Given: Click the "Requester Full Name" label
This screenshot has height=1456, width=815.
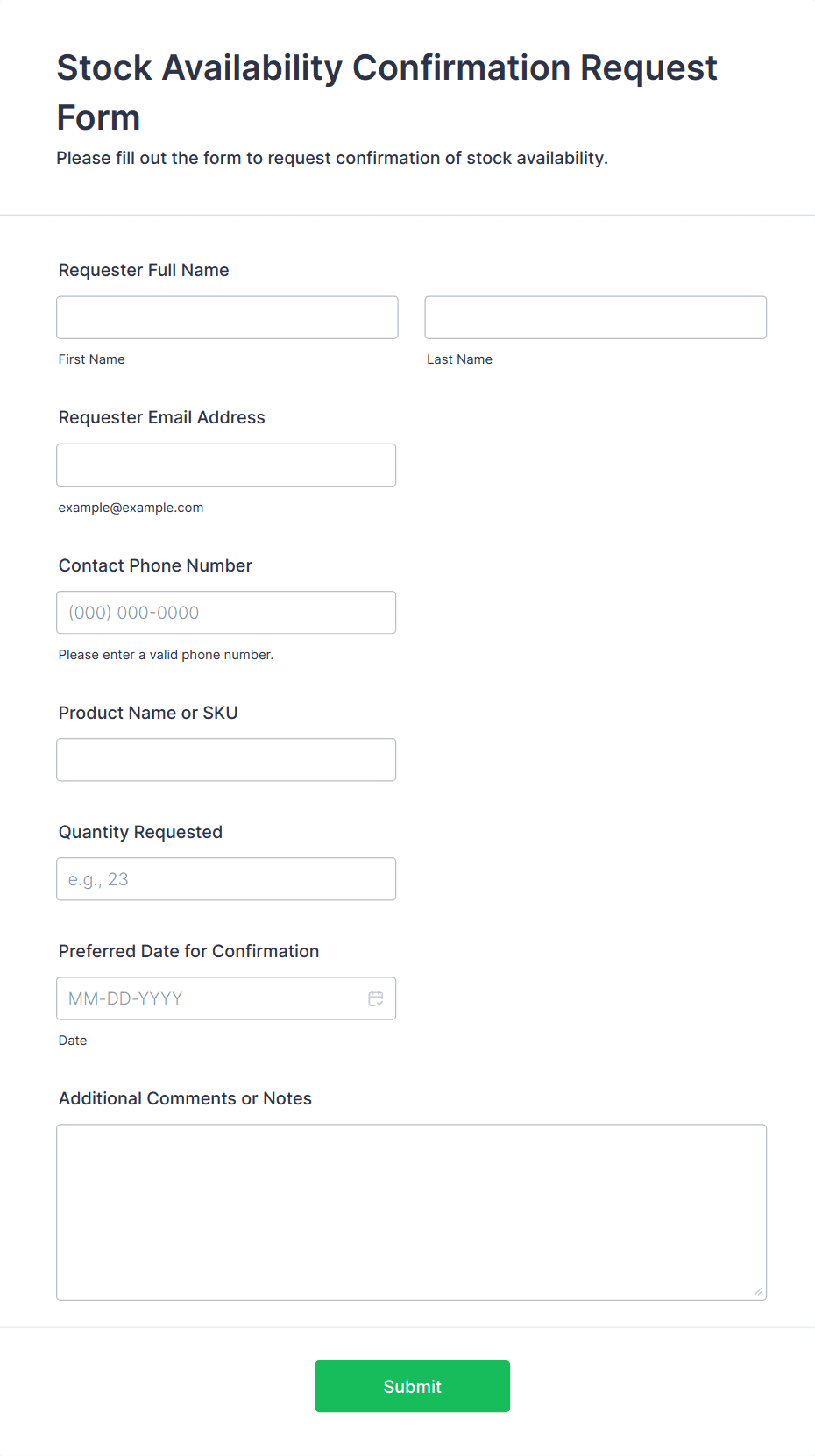Looking at the screenshot, I should tap(144, 270).
